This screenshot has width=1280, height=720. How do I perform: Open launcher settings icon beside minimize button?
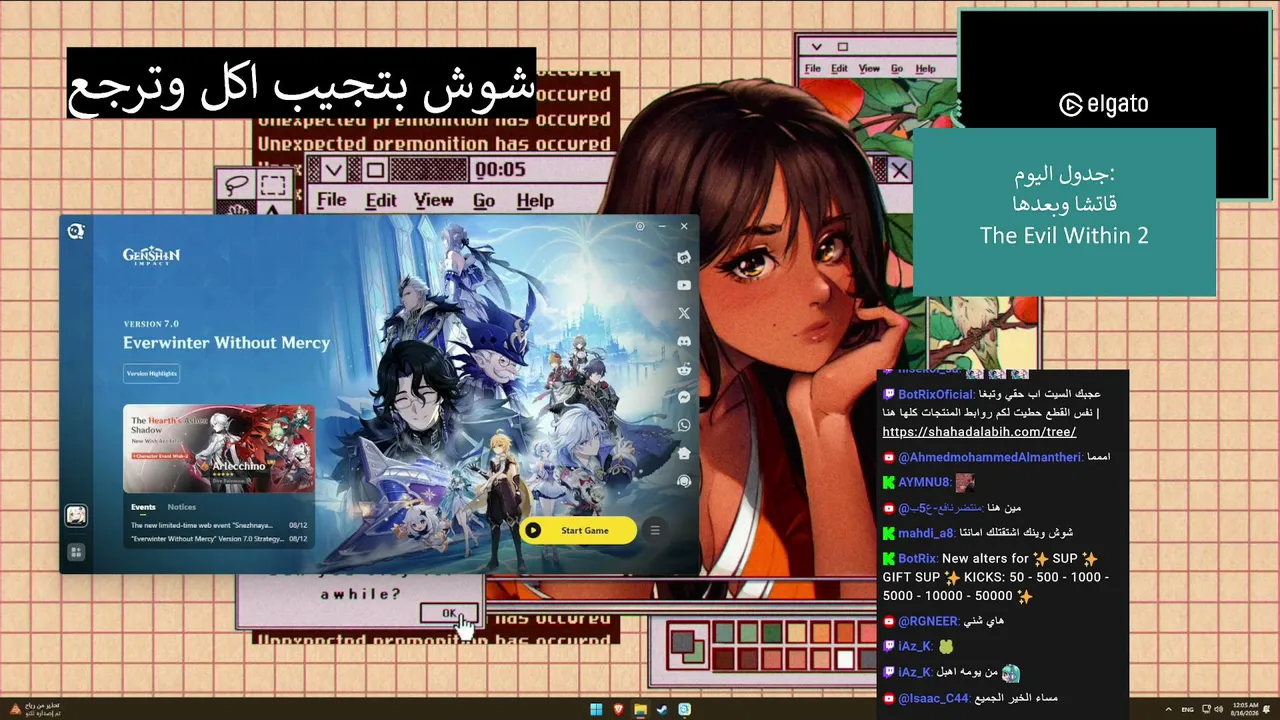click(x=640, y=226)
